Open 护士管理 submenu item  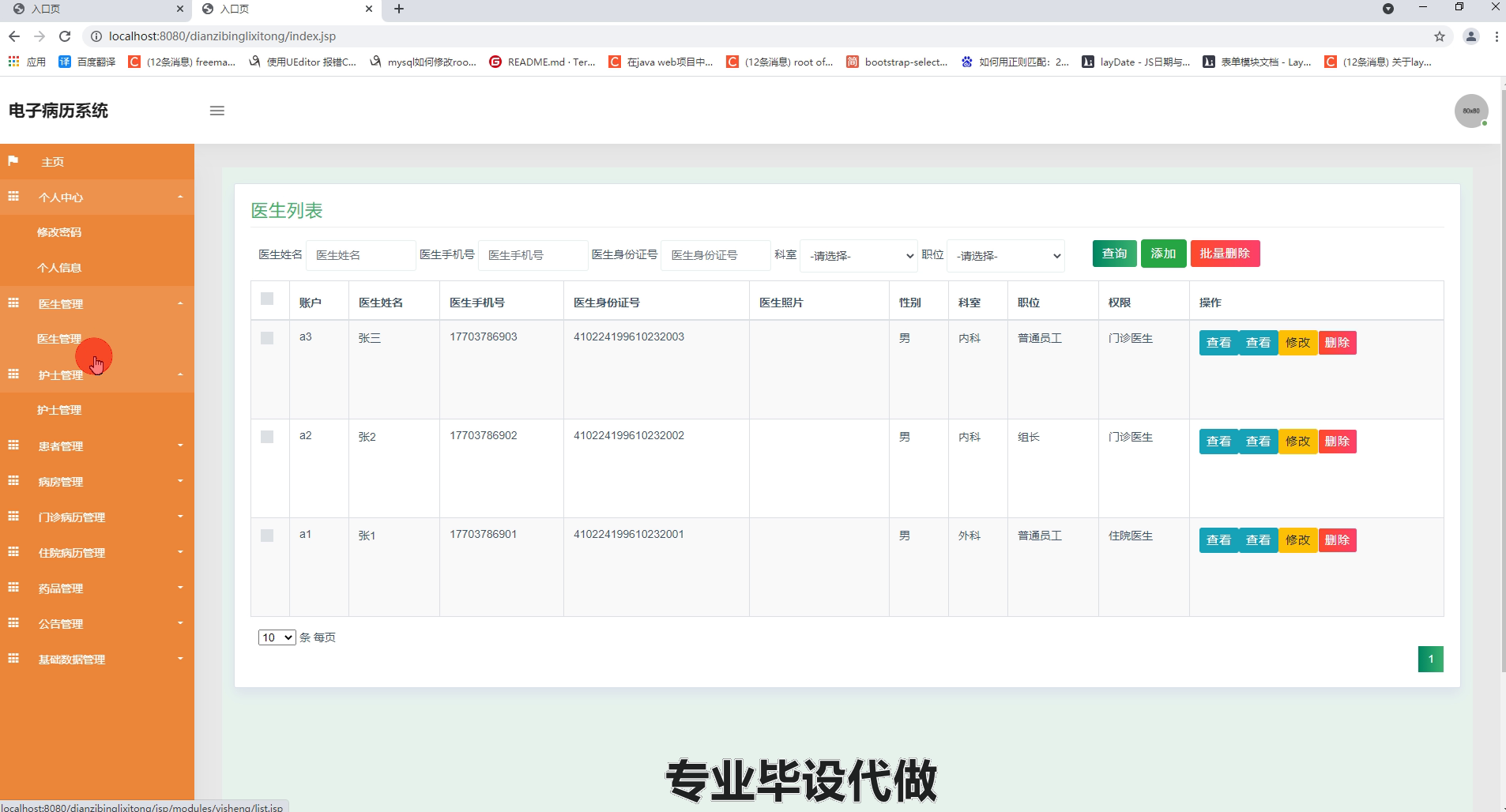coord(59,410)
